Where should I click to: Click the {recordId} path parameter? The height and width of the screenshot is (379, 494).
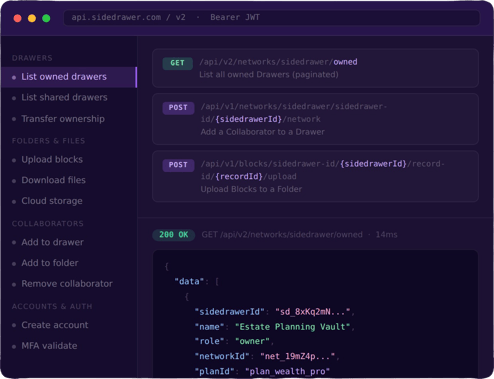[x=239, y=176]
